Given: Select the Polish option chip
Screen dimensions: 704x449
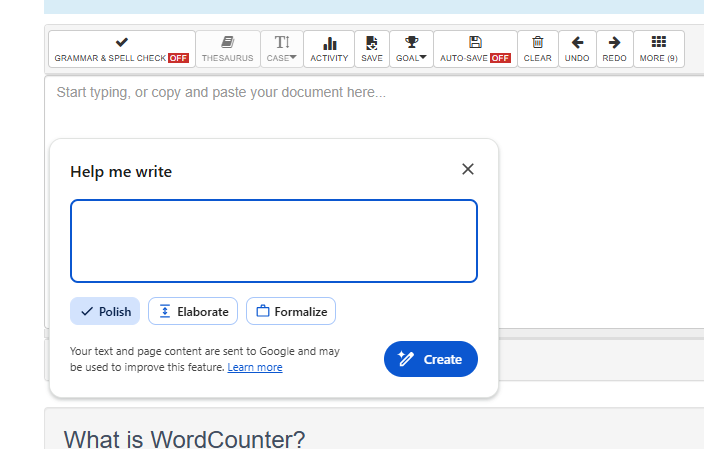Looking at the screenshot, I should click(105, 311).
